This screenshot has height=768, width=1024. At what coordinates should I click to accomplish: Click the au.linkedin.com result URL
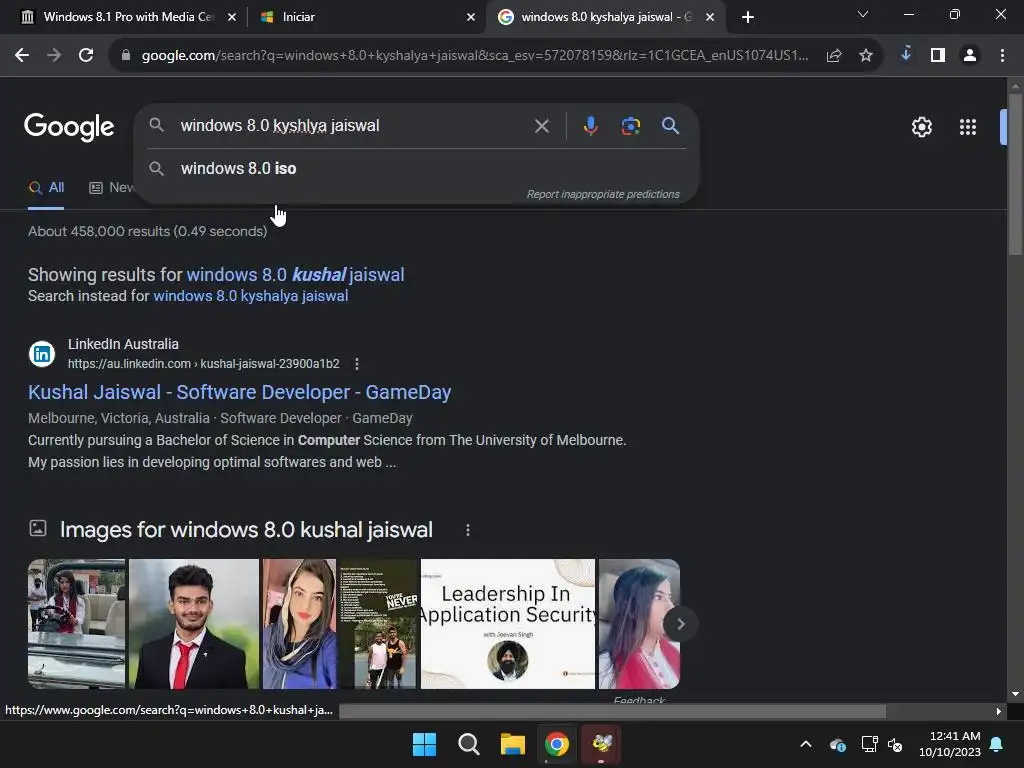click(204, 364)
